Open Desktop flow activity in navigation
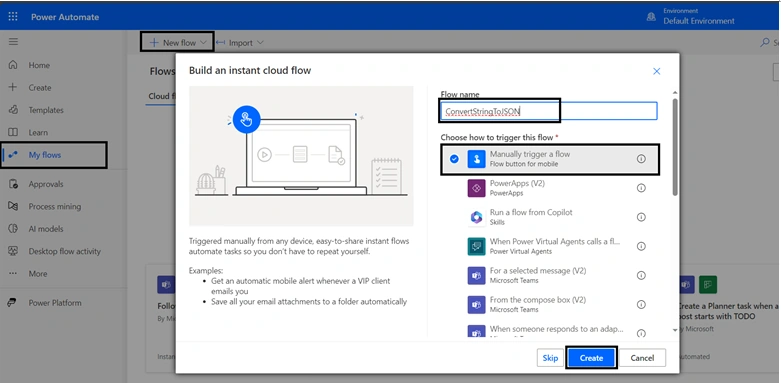The height and width of the screenshot is (383, 781). tap(64, 251)
